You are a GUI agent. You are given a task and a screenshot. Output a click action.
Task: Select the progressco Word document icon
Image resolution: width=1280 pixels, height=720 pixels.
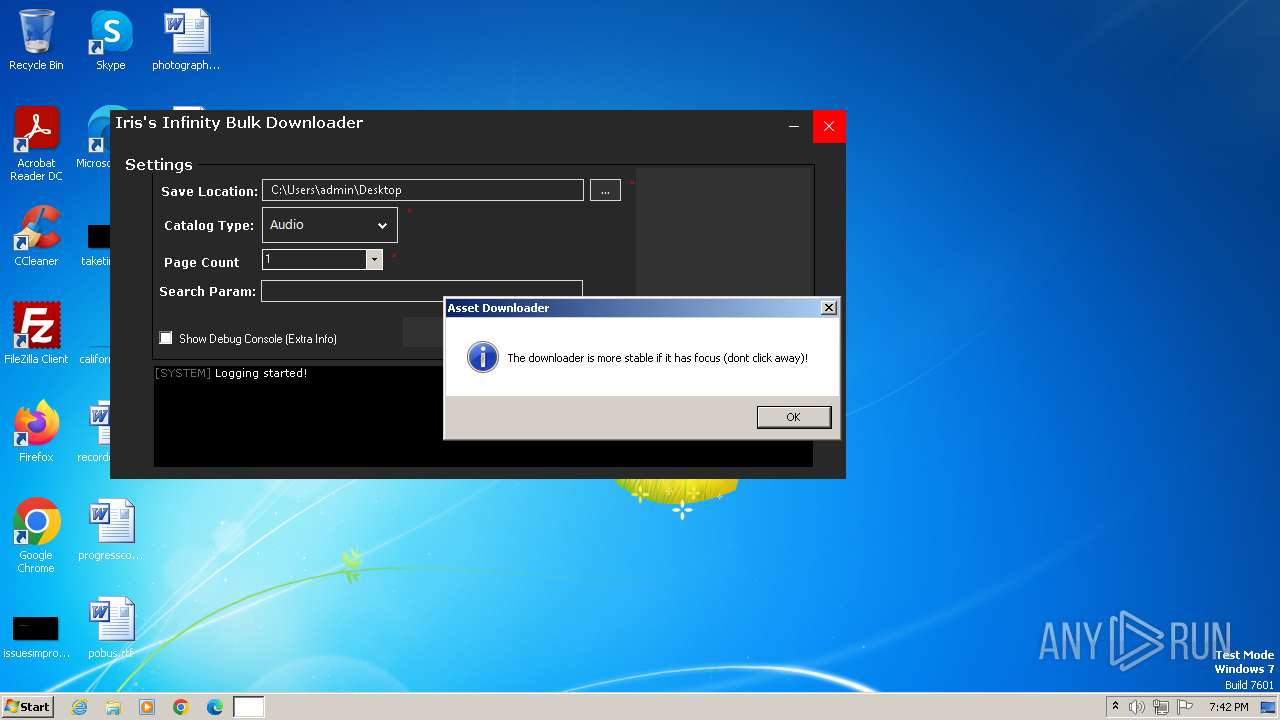[x=110, y=530]
